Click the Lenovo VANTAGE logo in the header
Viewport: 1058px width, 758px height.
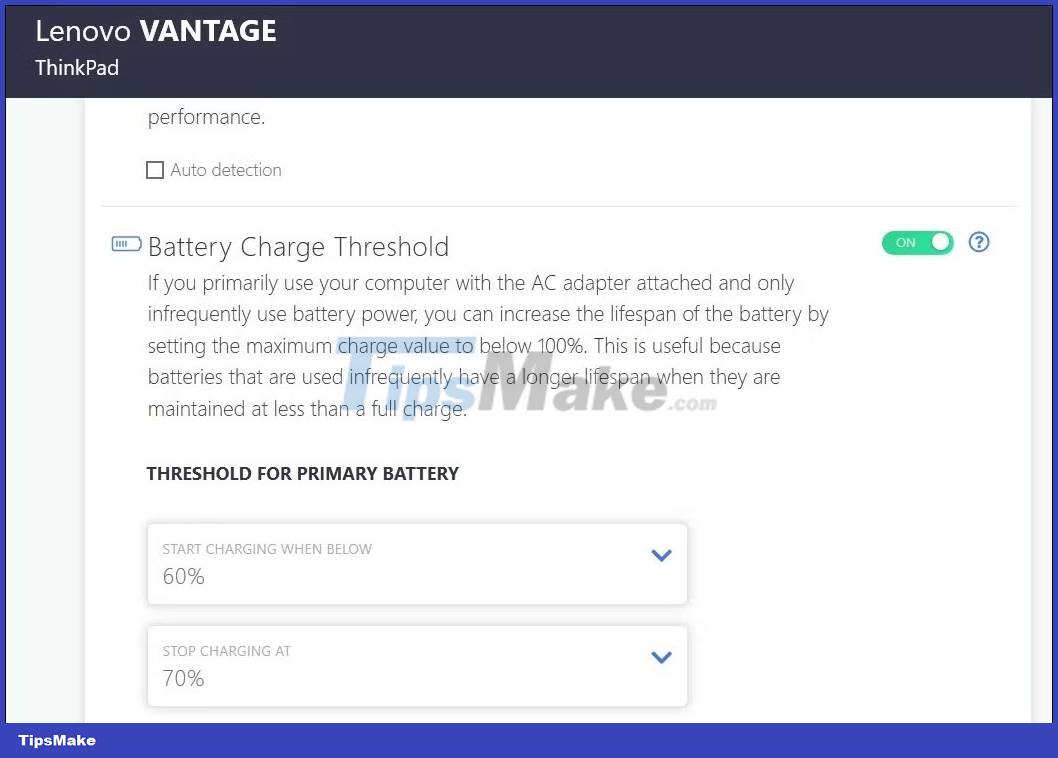click(x=156, y=31)
